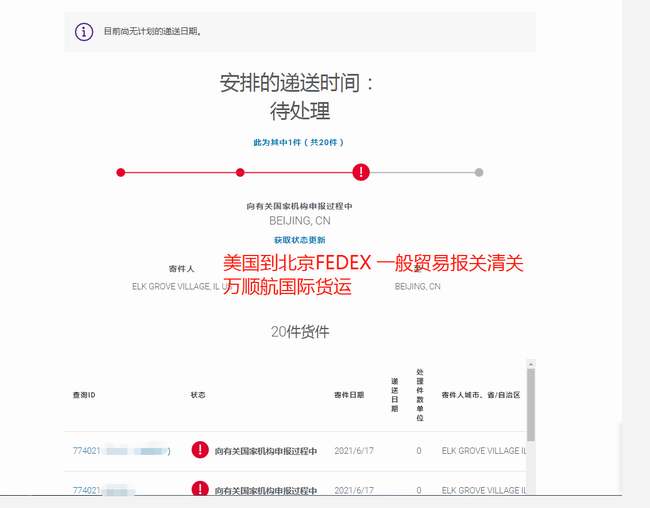Image resolution: width=650 pixels, height=508 pixels.
Task: Click BEIJING, CN under the status text
Action: (300, 221)
